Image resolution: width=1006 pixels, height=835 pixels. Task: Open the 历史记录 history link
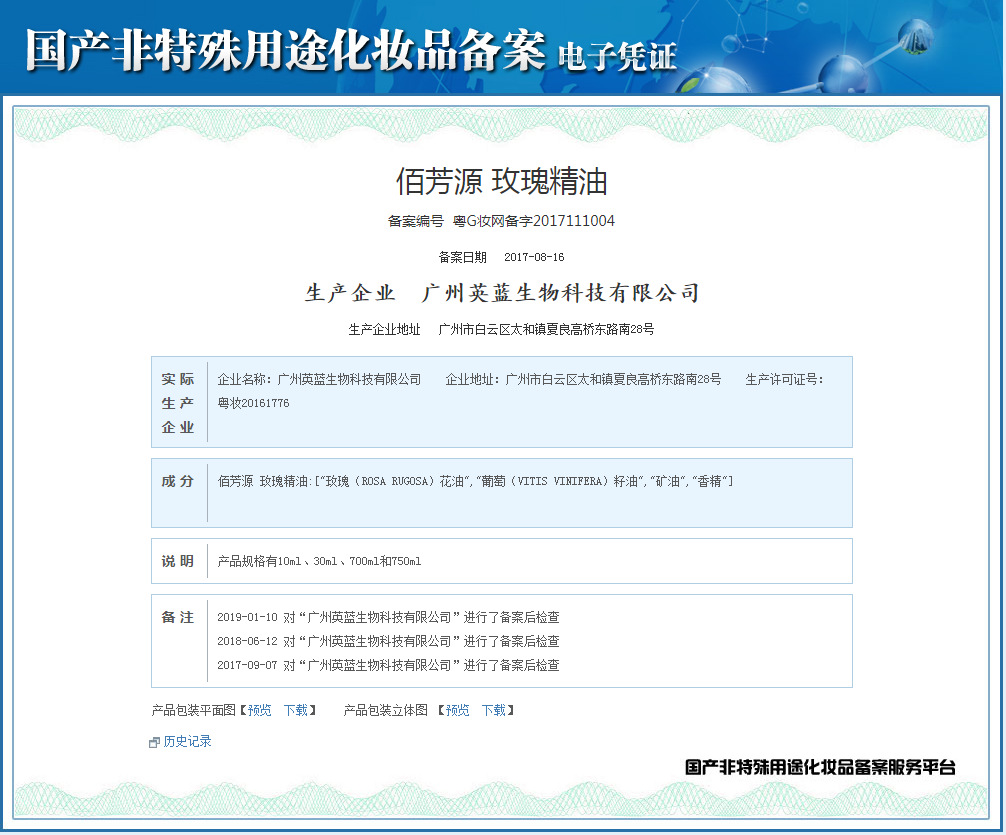(x=187, y=741)
